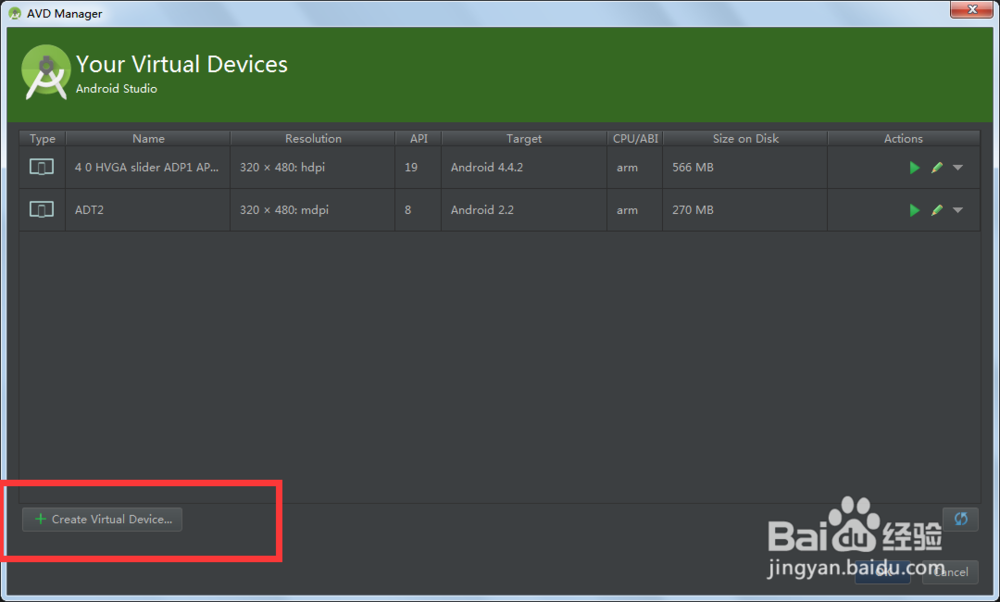The image size is (1000, 602).
Task: Click the '566 MB' size cell
Action: [x=746, y=167]
